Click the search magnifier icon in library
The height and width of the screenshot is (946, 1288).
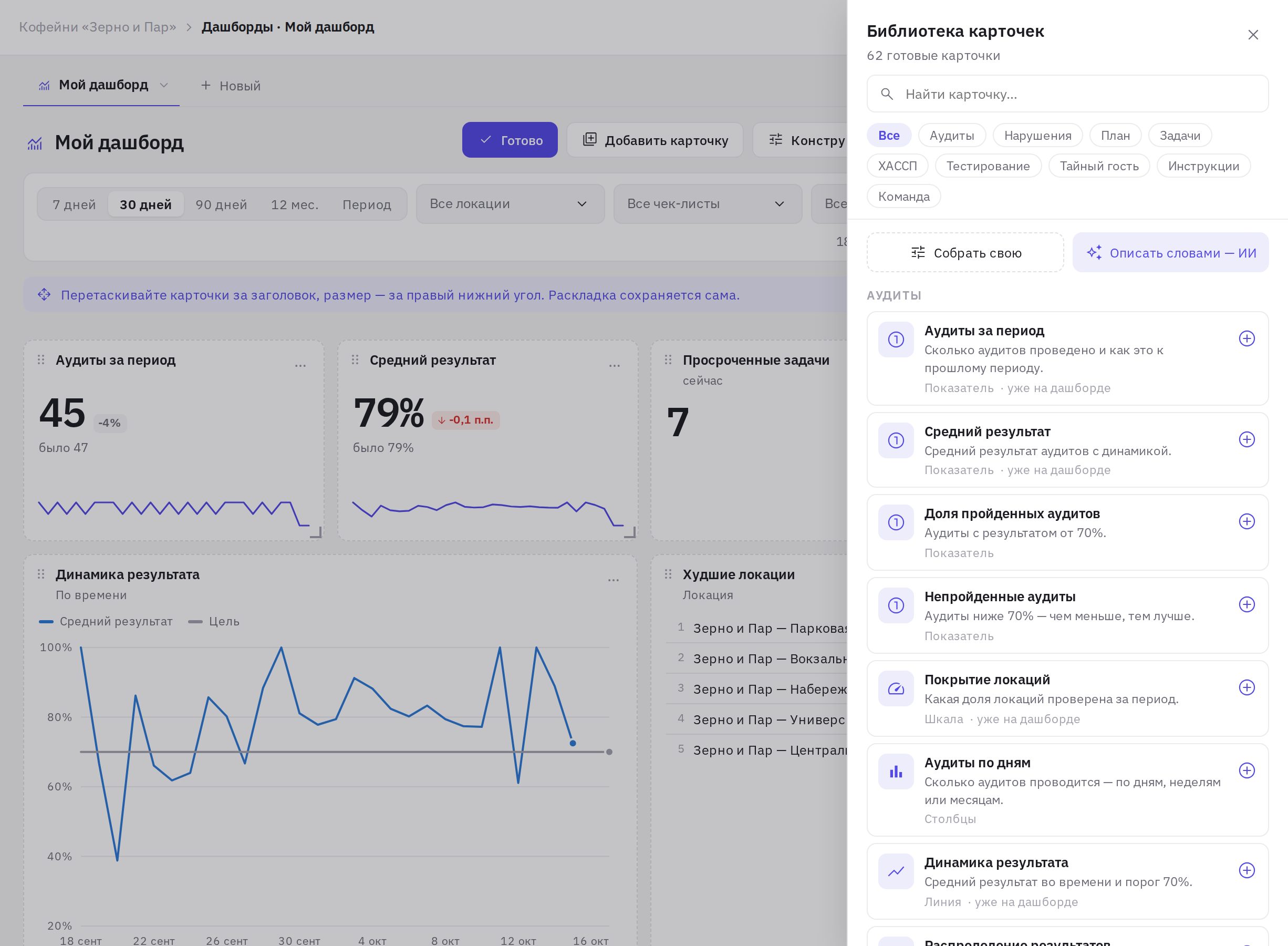click(887, 94)
